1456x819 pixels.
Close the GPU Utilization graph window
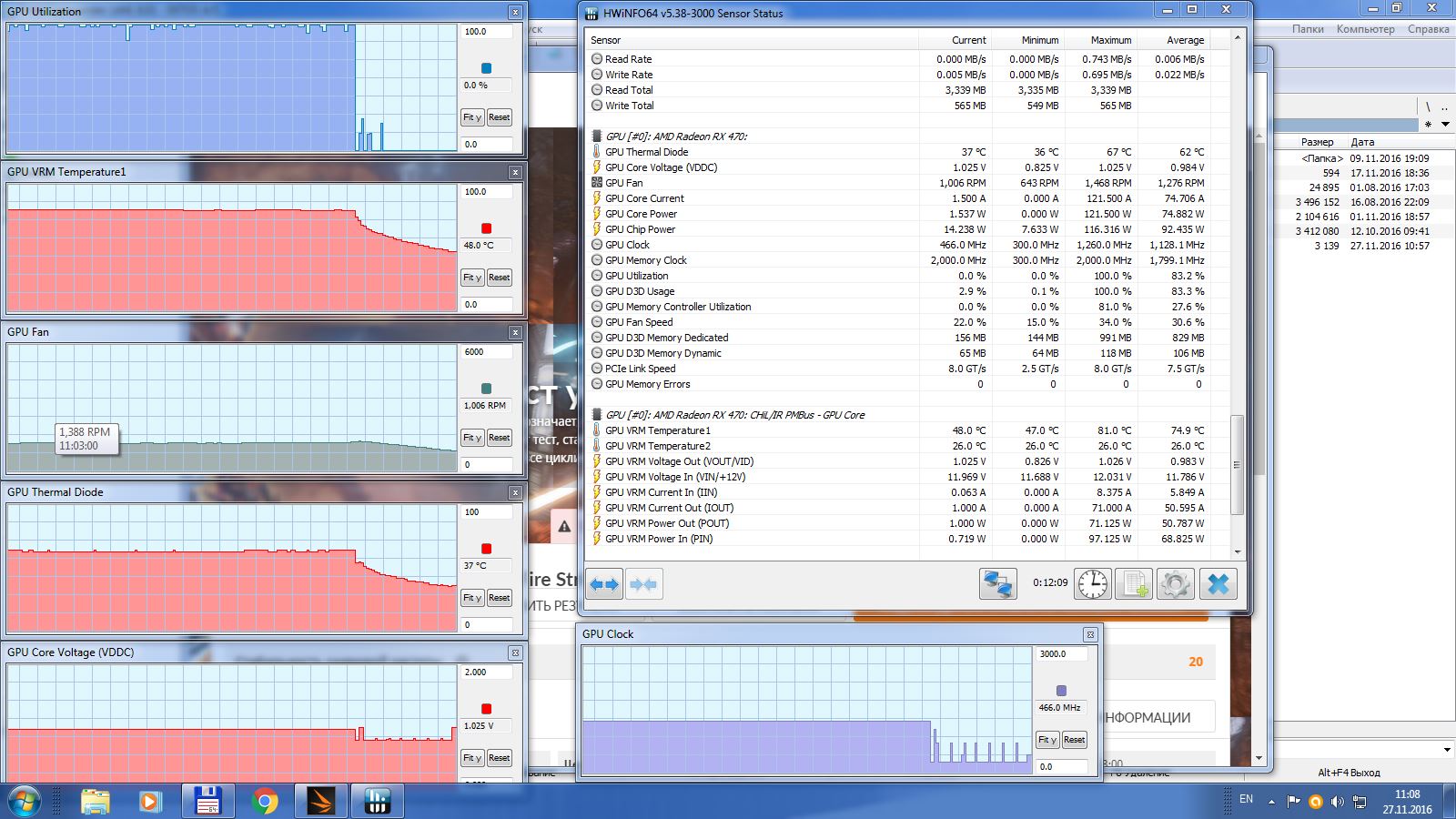tap(515, 12)
